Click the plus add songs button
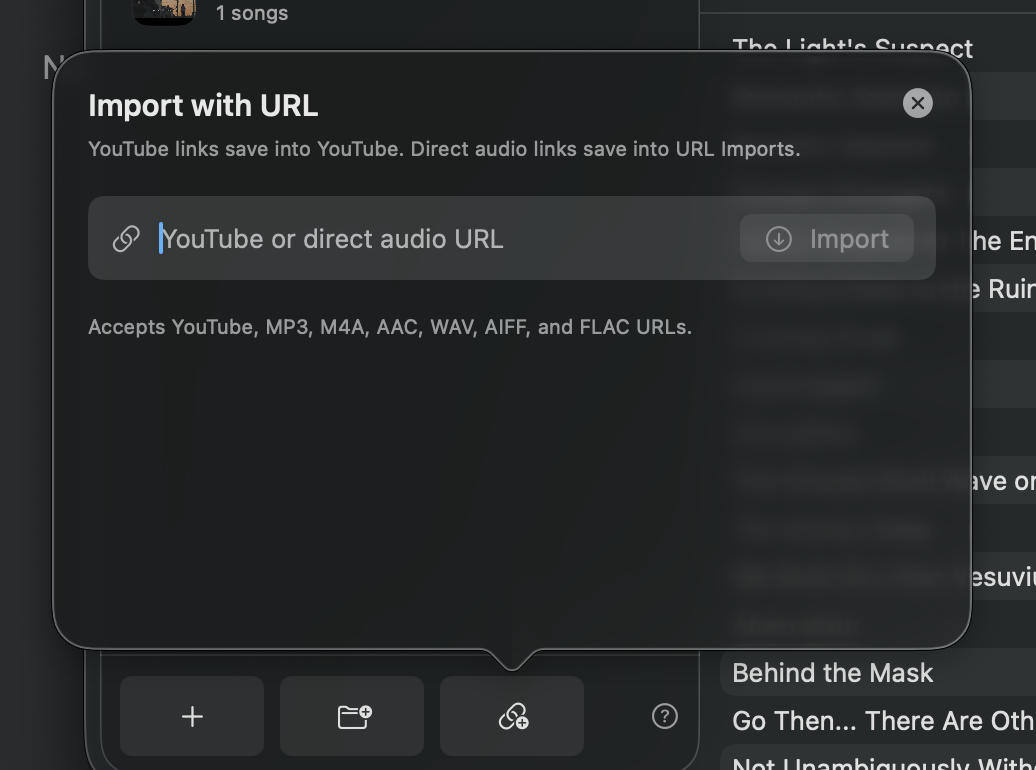The width and height of the screenshot is (1036, 770). tap(192, 716)
